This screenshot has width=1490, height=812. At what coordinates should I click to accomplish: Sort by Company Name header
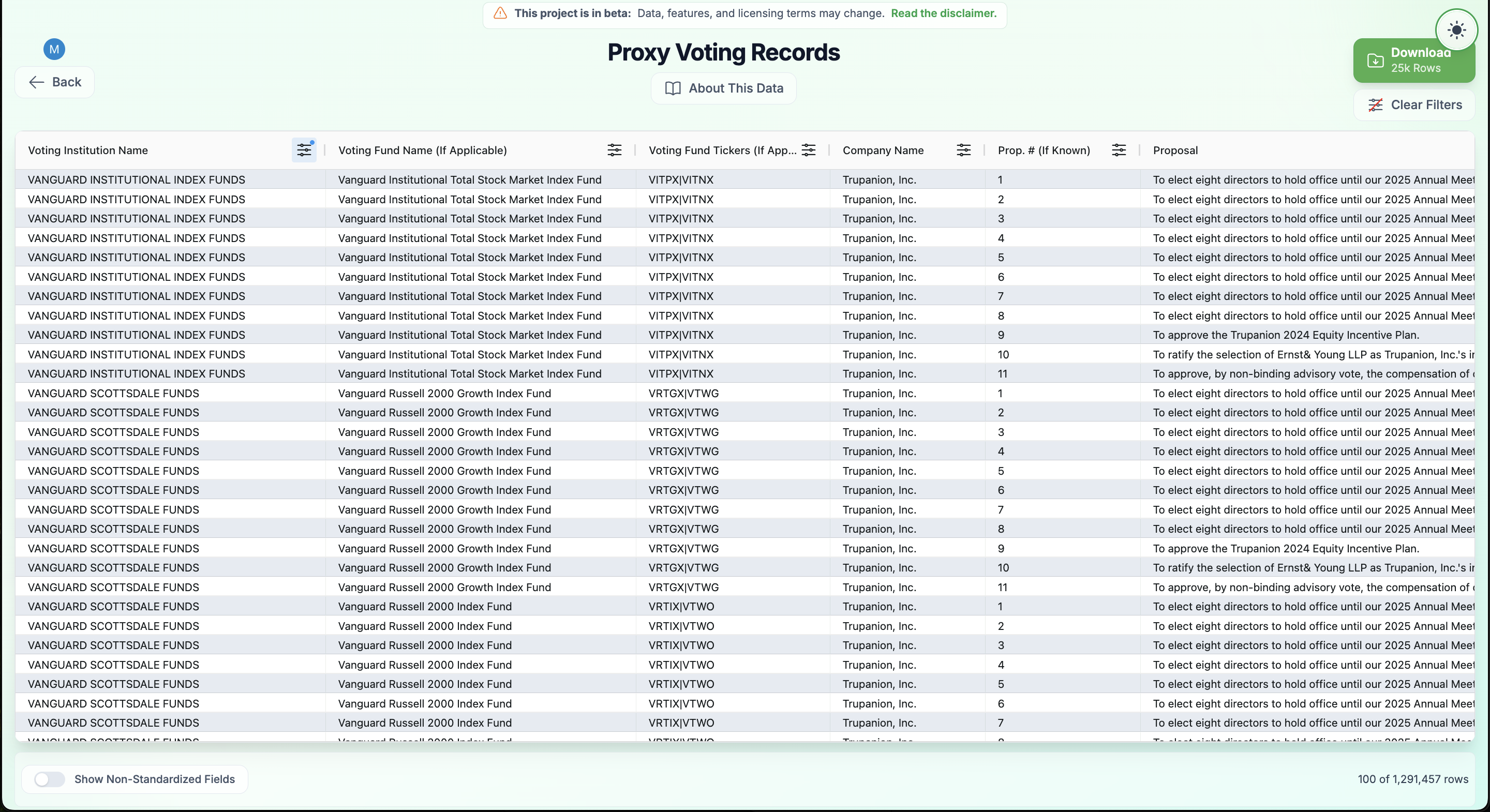click(x=883, y=151)
